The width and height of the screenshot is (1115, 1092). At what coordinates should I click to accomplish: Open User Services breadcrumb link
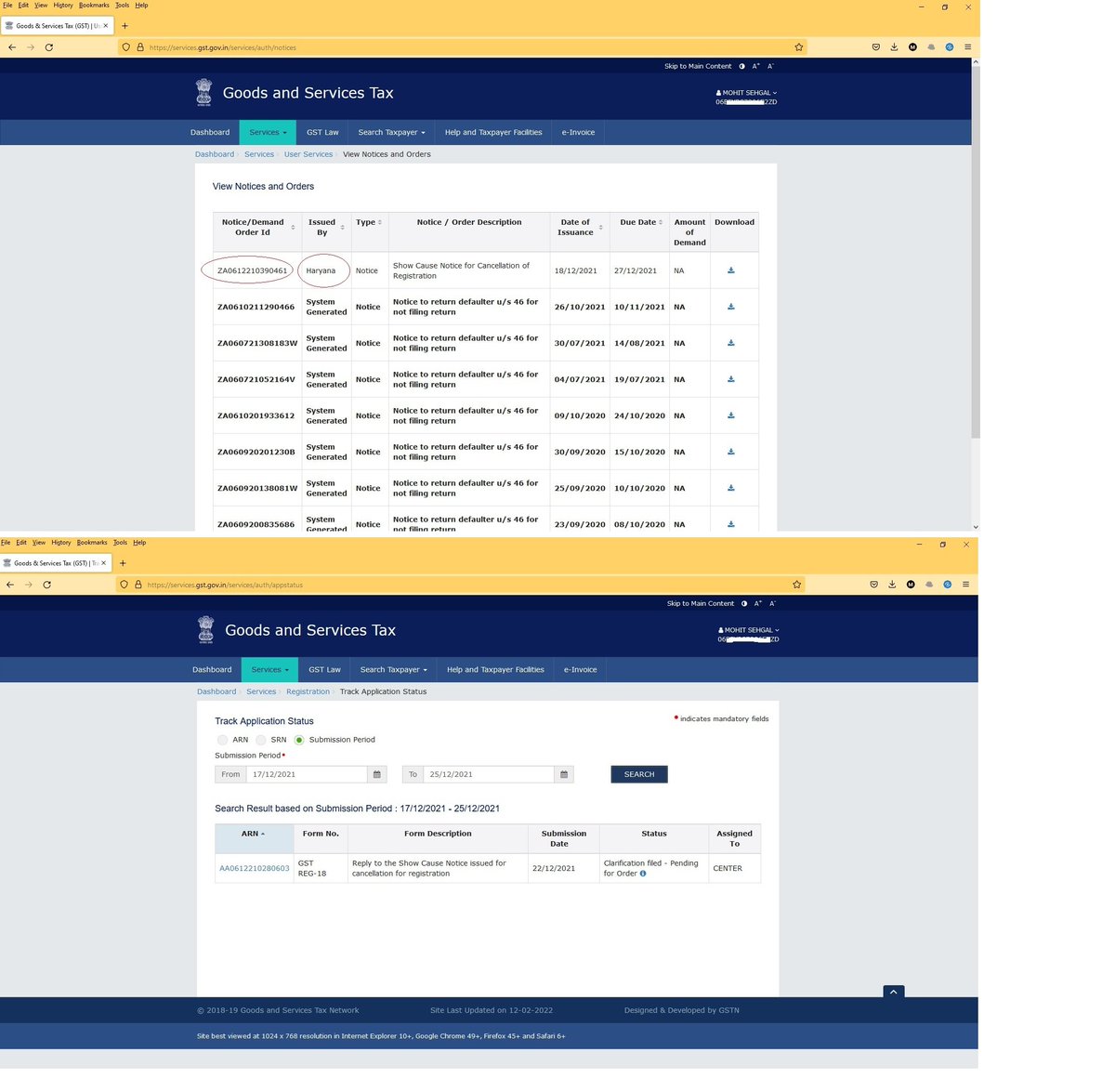coord(308,154)
